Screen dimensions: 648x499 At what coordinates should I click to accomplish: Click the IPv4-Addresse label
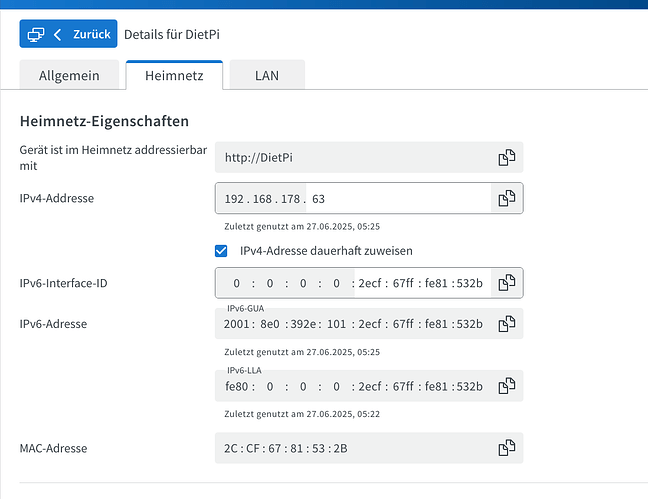[57, 198]
